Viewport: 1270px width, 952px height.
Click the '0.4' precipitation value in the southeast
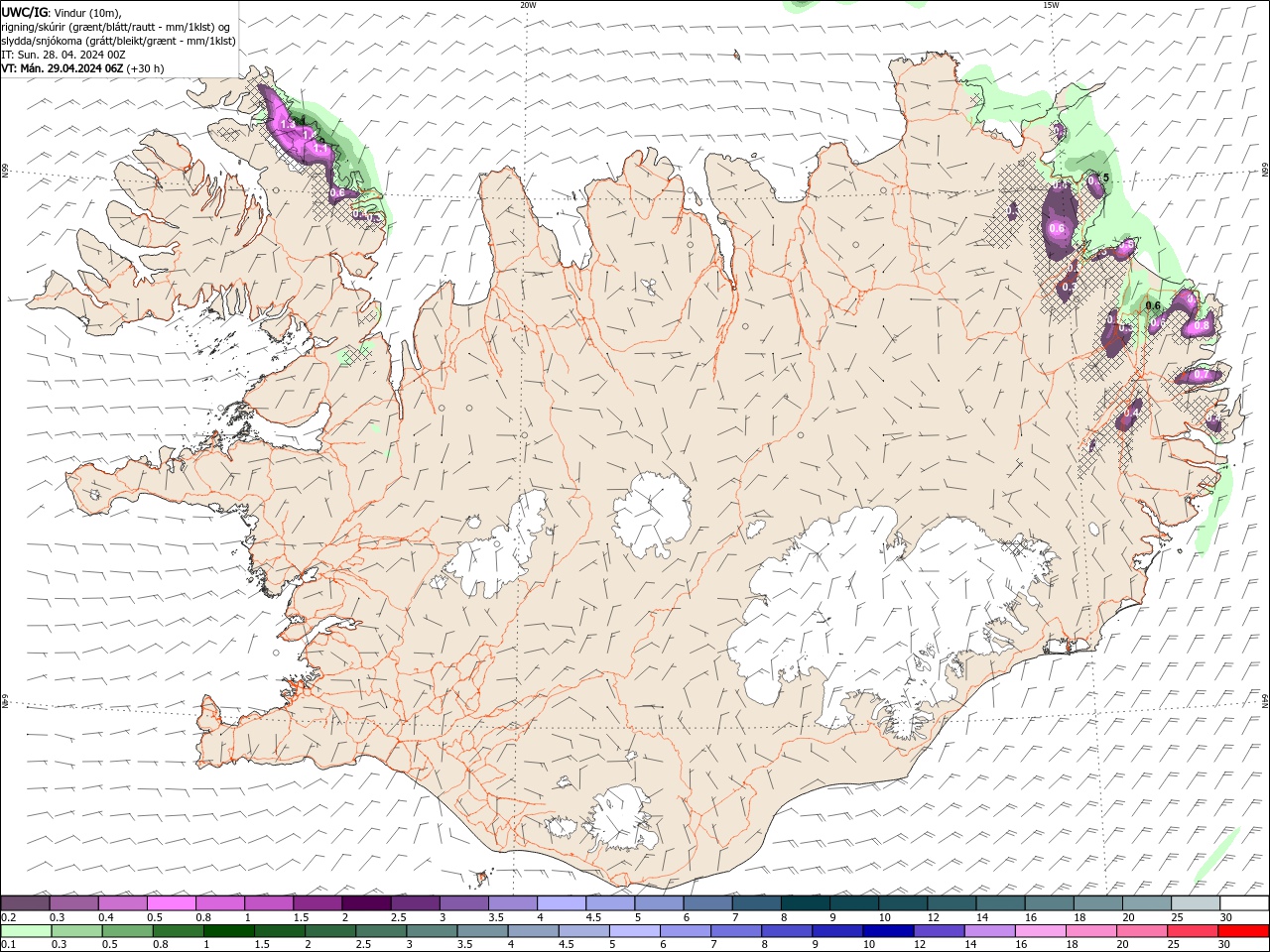1131,413
